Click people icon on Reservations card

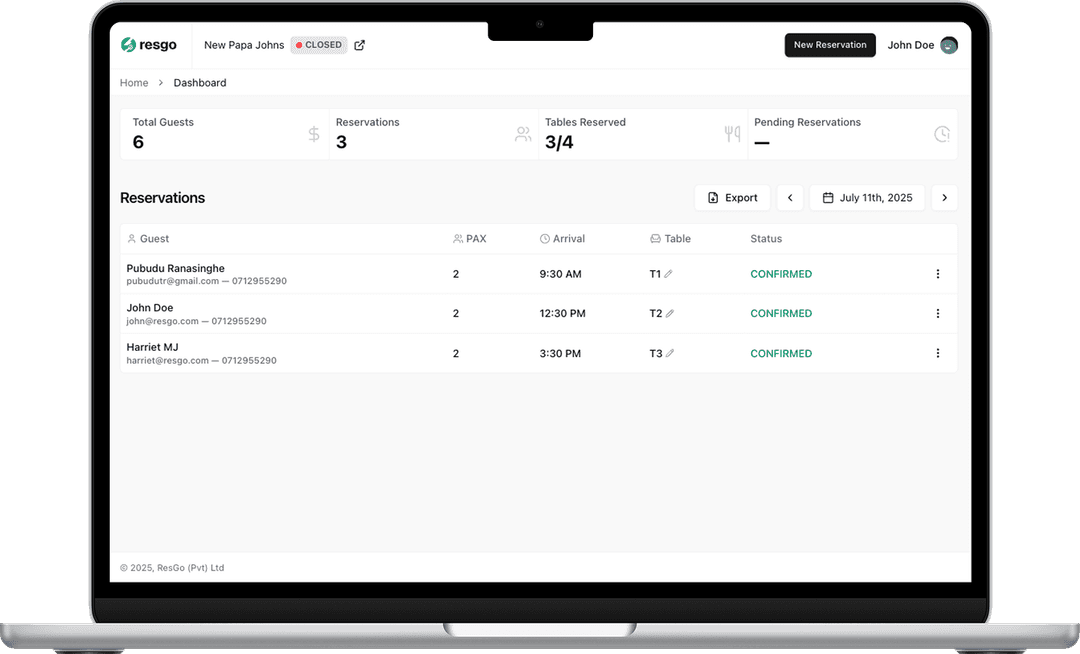(523, 134)
